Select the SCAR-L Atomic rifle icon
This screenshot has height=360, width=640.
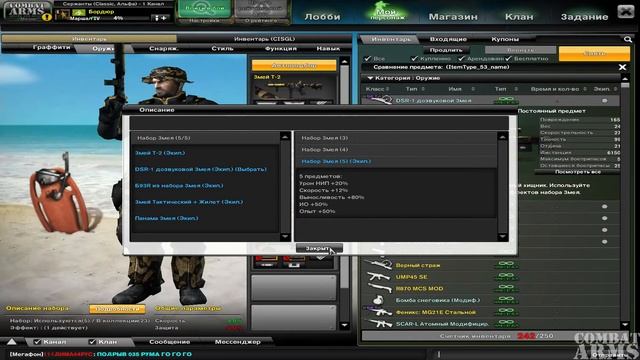point(379,324)
